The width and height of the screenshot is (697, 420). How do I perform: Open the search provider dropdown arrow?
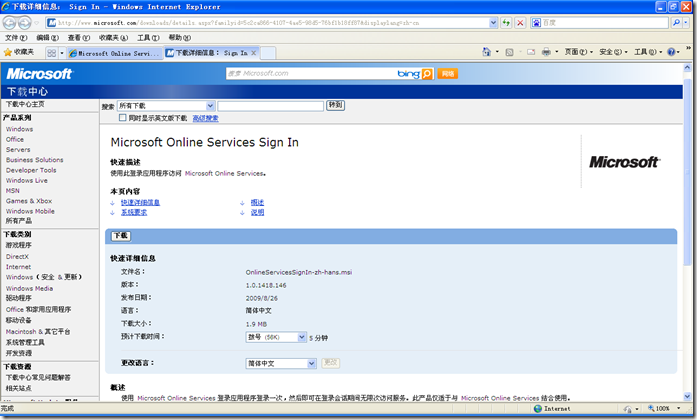point(685,22)
